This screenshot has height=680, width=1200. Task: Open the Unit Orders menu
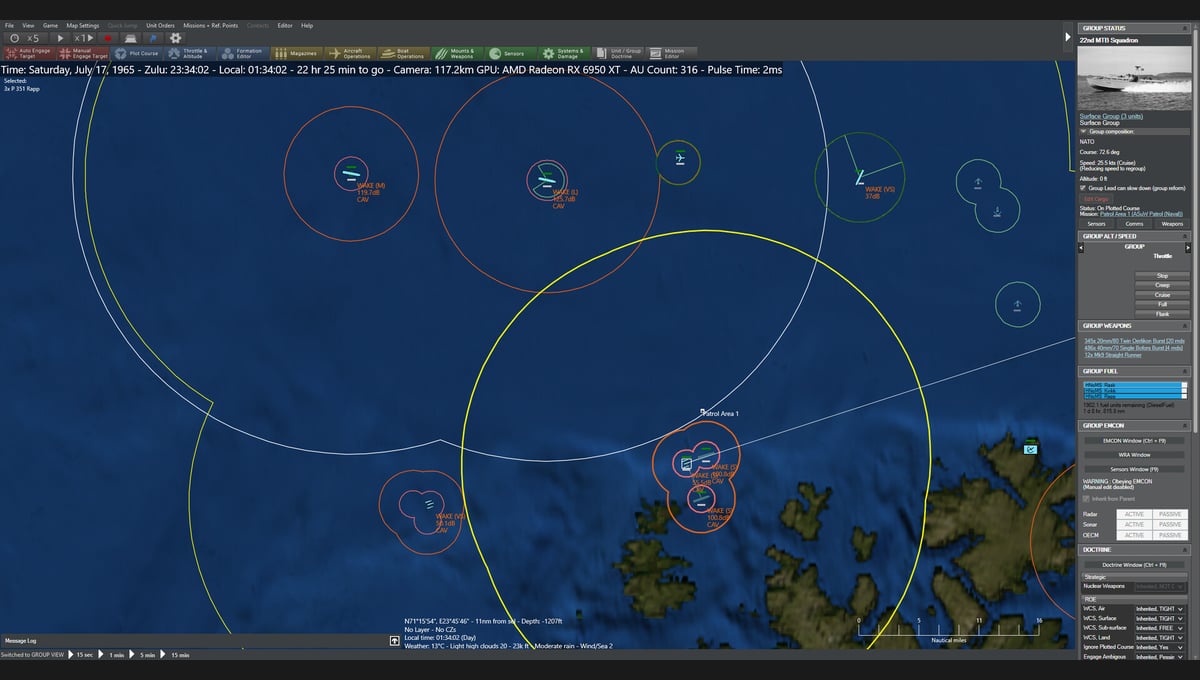click(160, 25)
